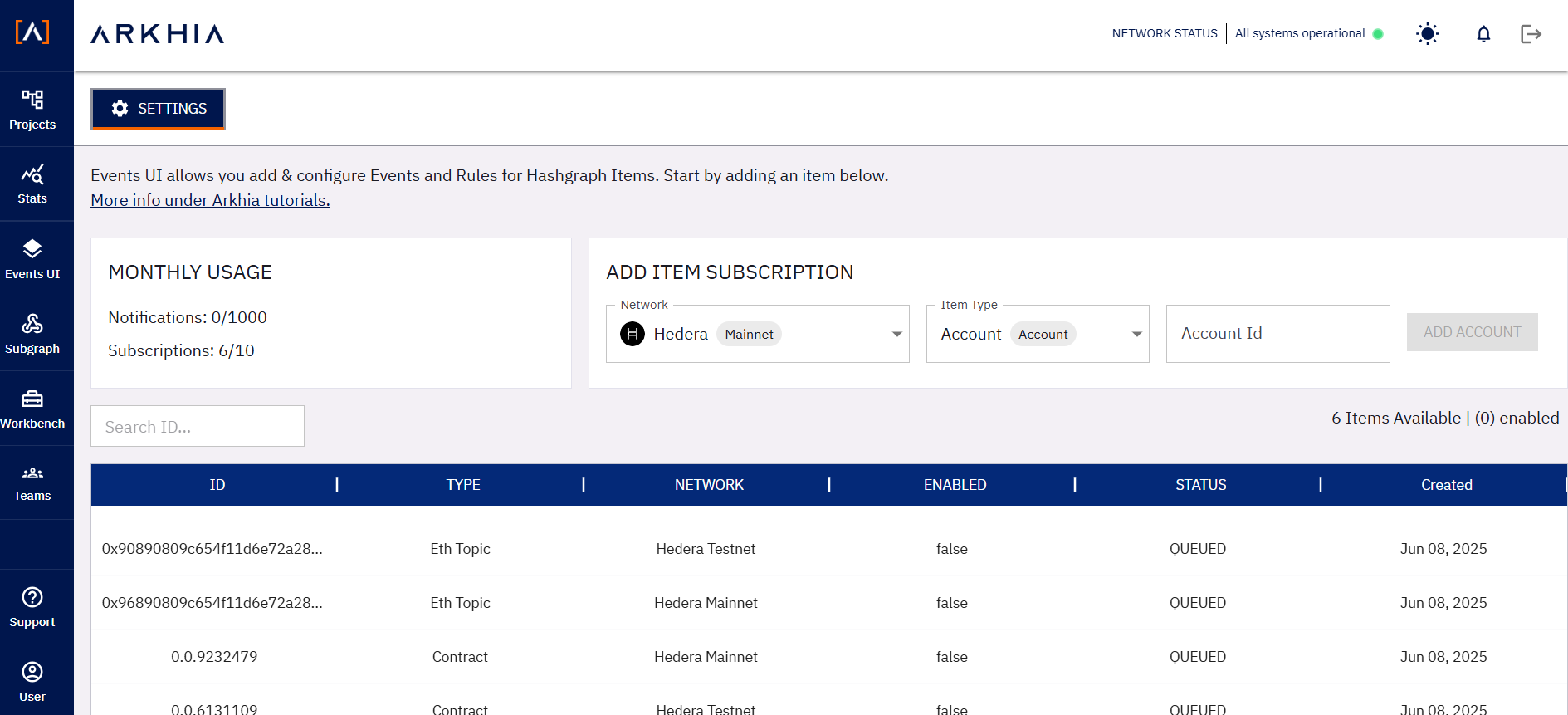Click the Account Id input field
Screen dimensions: 1568x715
coord(1277,334)
